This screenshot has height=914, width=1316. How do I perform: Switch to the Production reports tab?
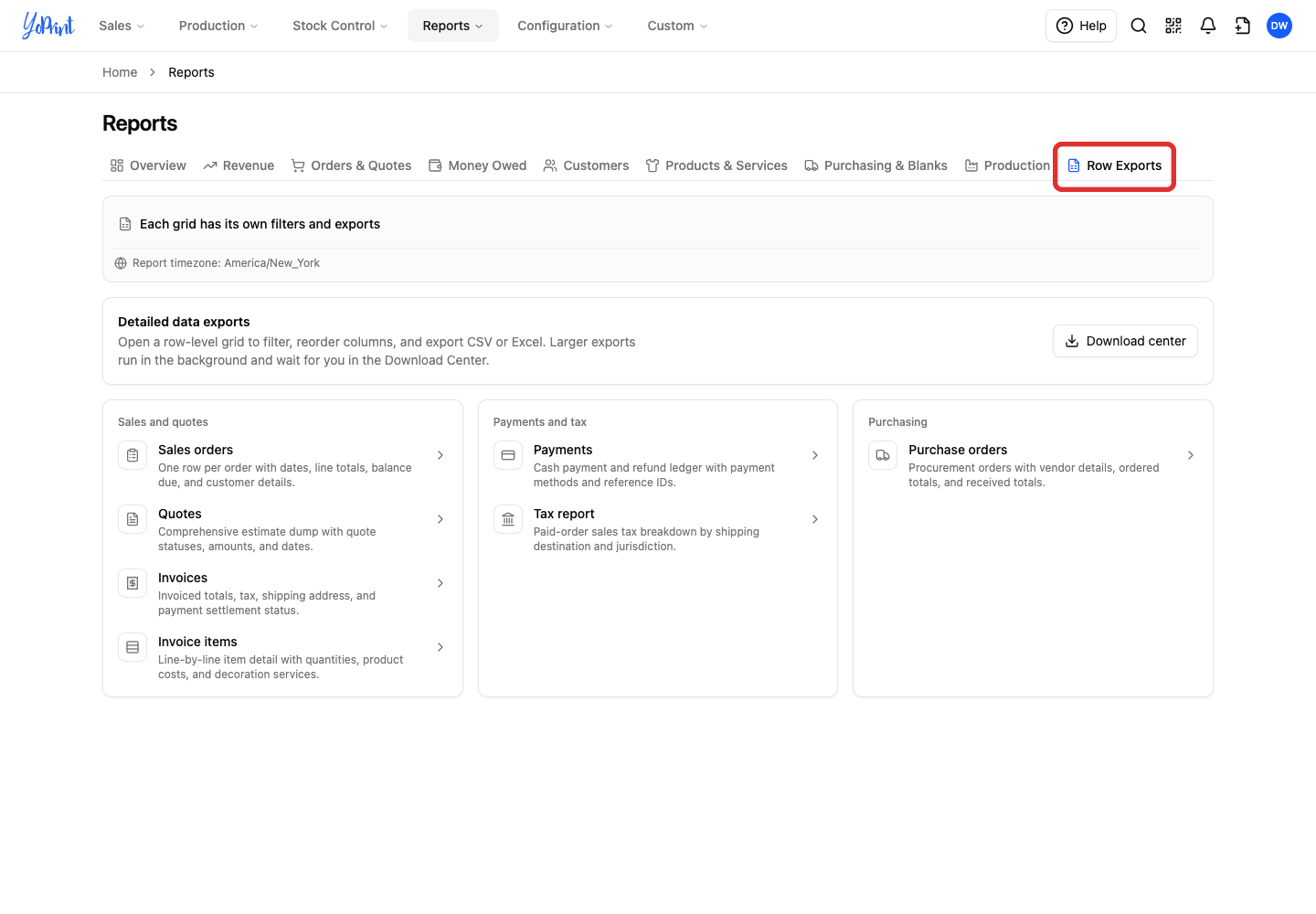[x=1007, y=165]
